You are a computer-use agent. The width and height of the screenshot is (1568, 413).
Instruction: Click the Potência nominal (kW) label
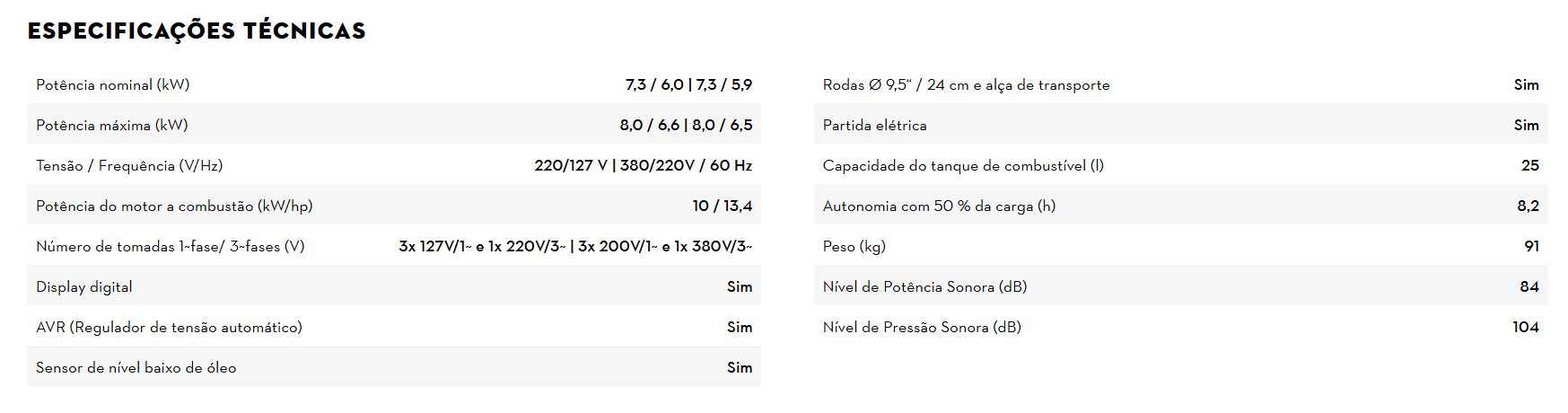tap(113, 85)
